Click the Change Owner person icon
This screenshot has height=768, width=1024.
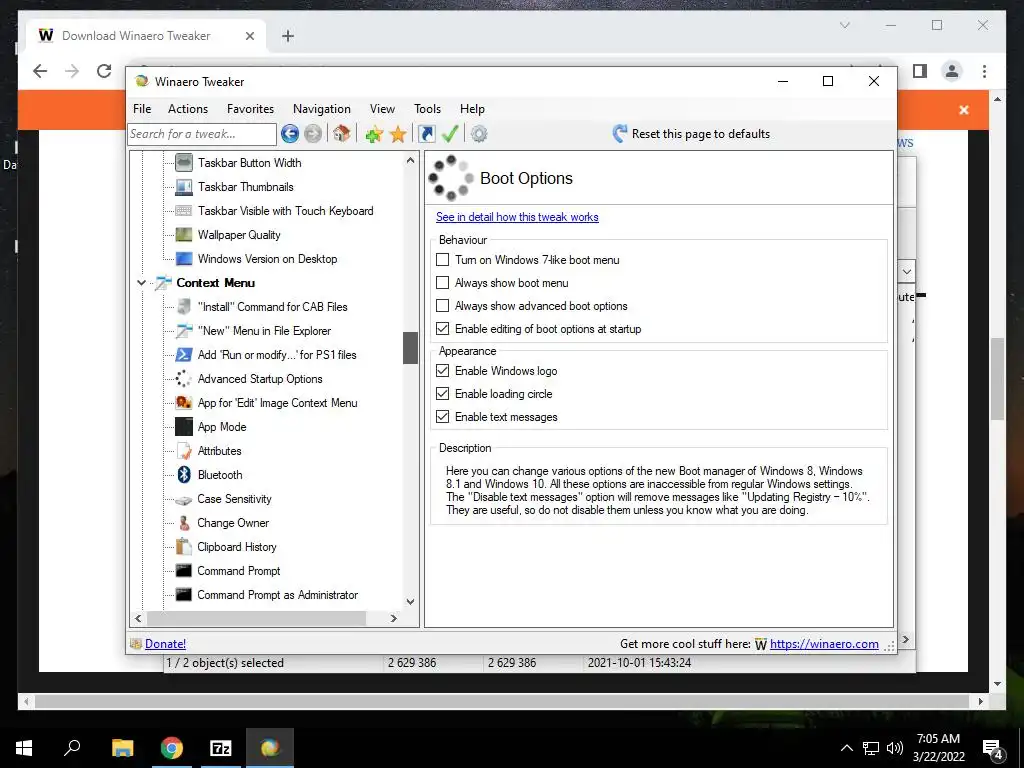(x=184, y=522)
